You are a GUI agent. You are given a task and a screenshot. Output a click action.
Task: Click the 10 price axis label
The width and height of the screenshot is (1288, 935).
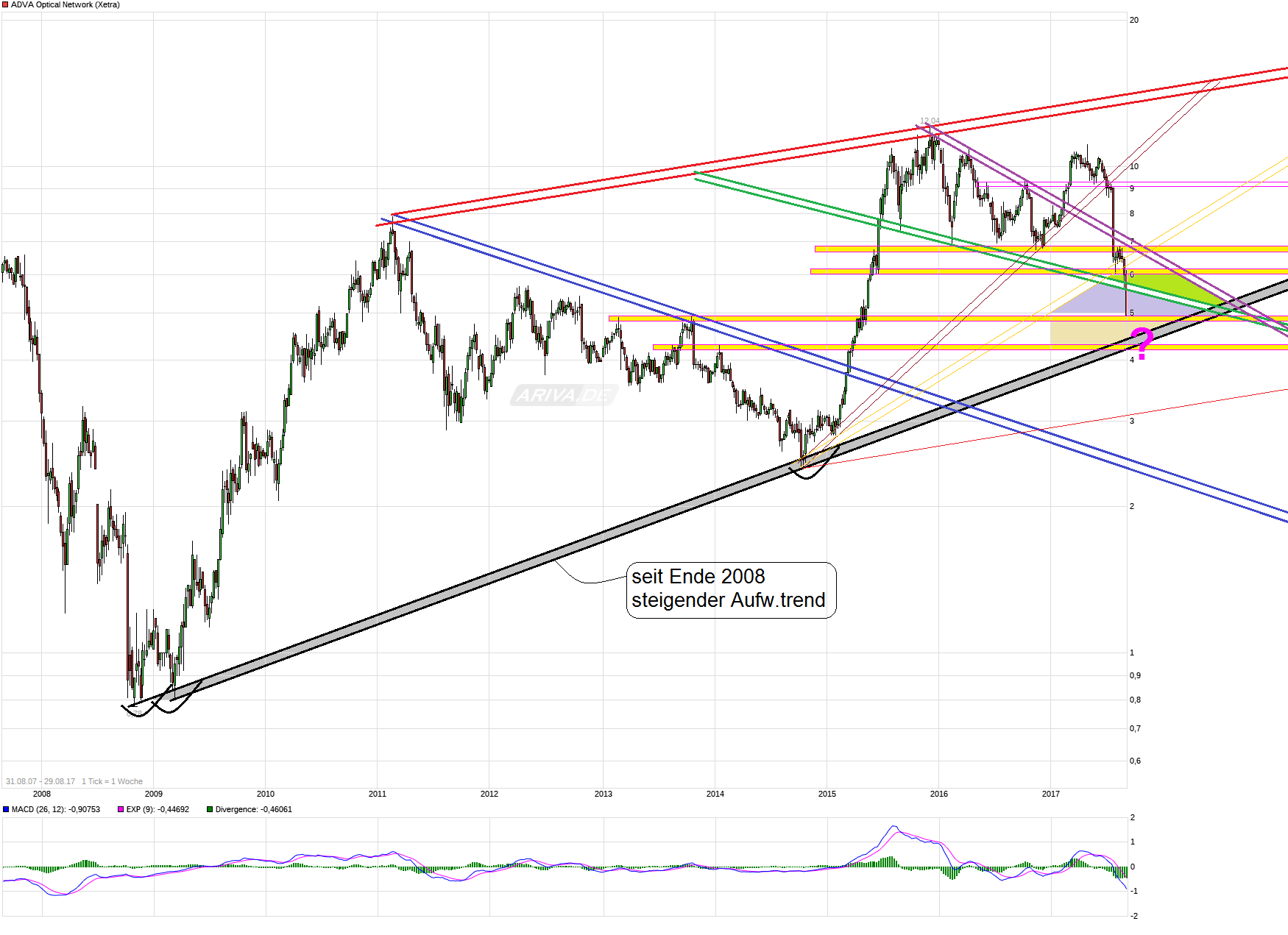coord(1134,166)
